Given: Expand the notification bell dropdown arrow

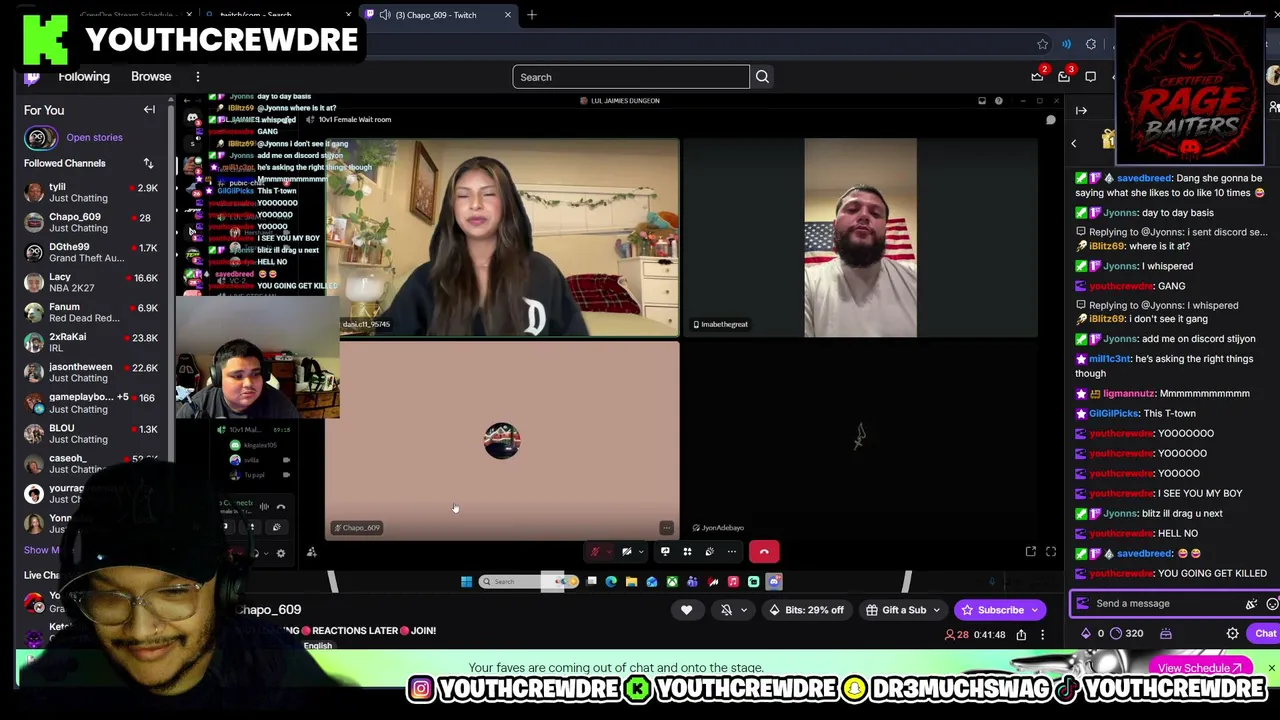Looking at the screenshot, I should [x=743, y=610].
